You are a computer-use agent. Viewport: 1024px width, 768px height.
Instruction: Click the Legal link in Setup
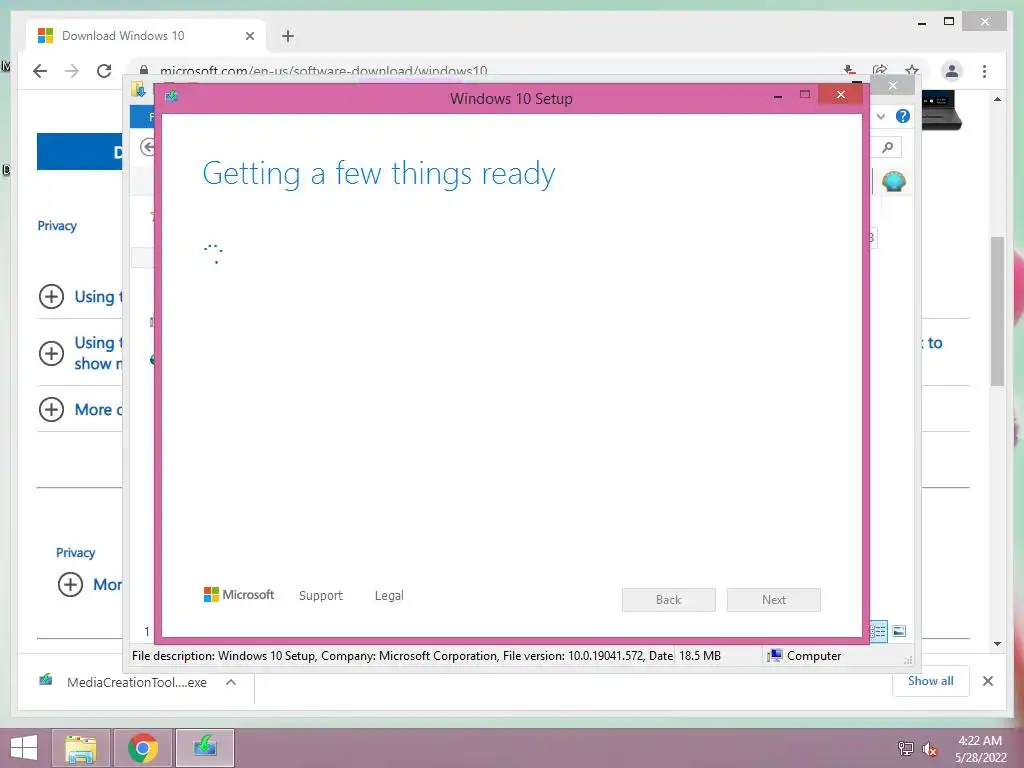pyautogui.click(x=389, y=596)
